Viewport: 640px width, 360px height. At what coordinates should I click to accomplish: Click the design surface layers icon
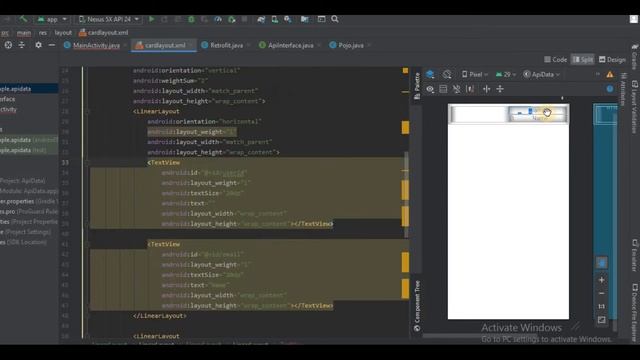click(430, 74)
